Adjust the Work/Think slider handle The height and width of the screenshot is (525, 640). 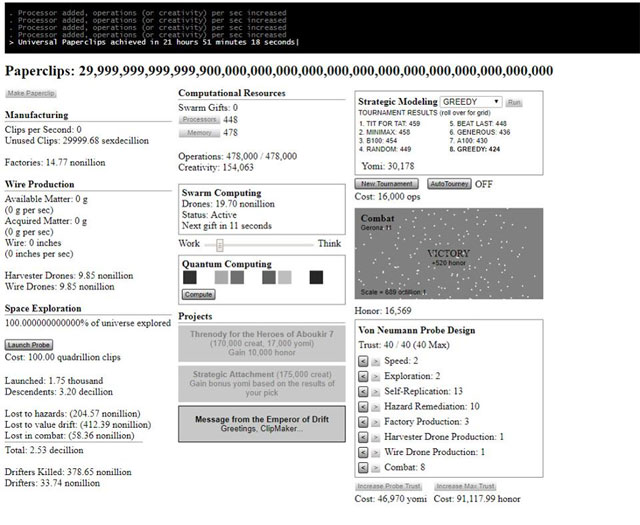[x=220, y=245]
